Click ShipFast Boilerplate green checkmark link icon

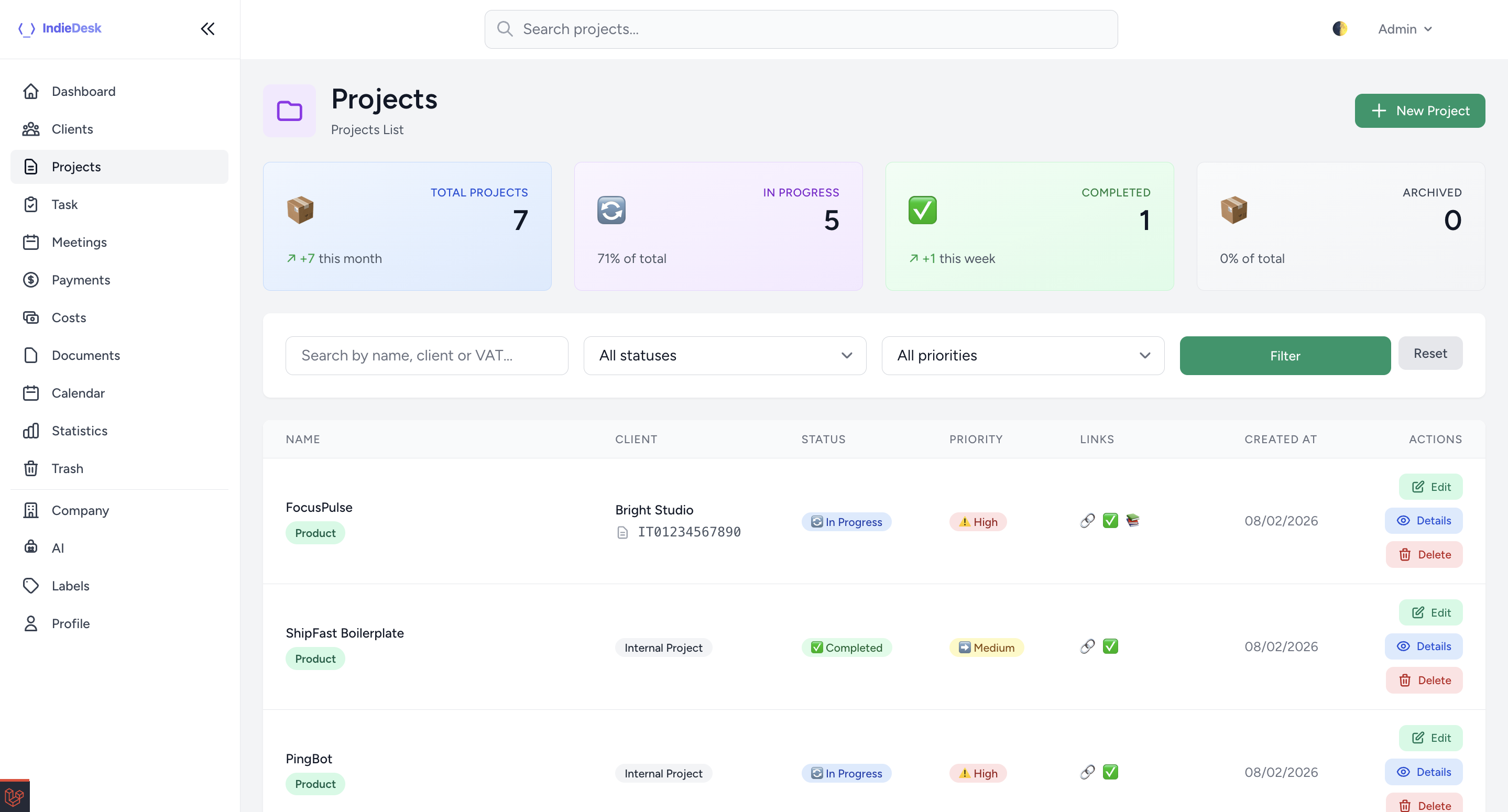click(1110, 646)
